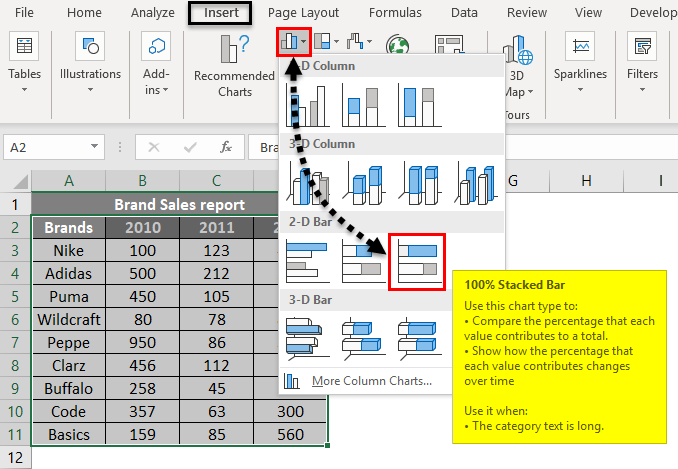Switch to the Analyze tab

click(153, 13)
